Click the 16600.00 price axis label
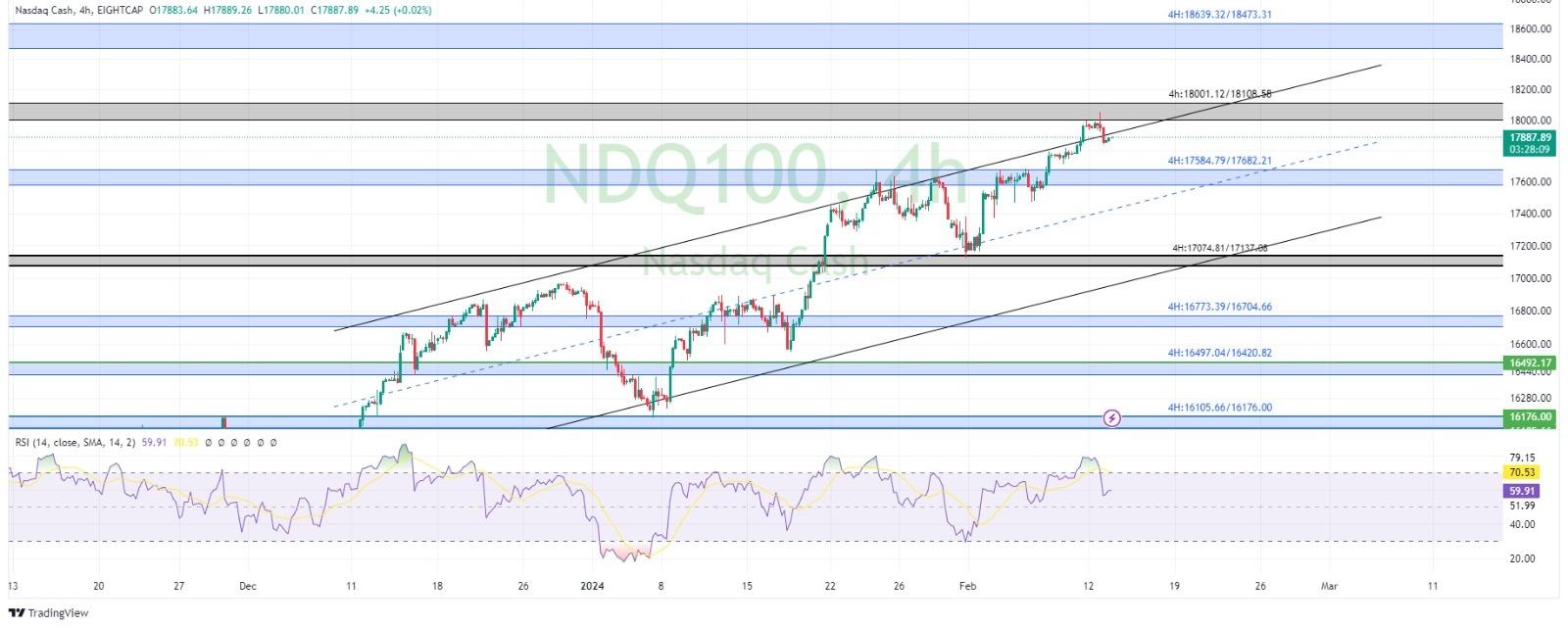 (x=1530, y=345)
